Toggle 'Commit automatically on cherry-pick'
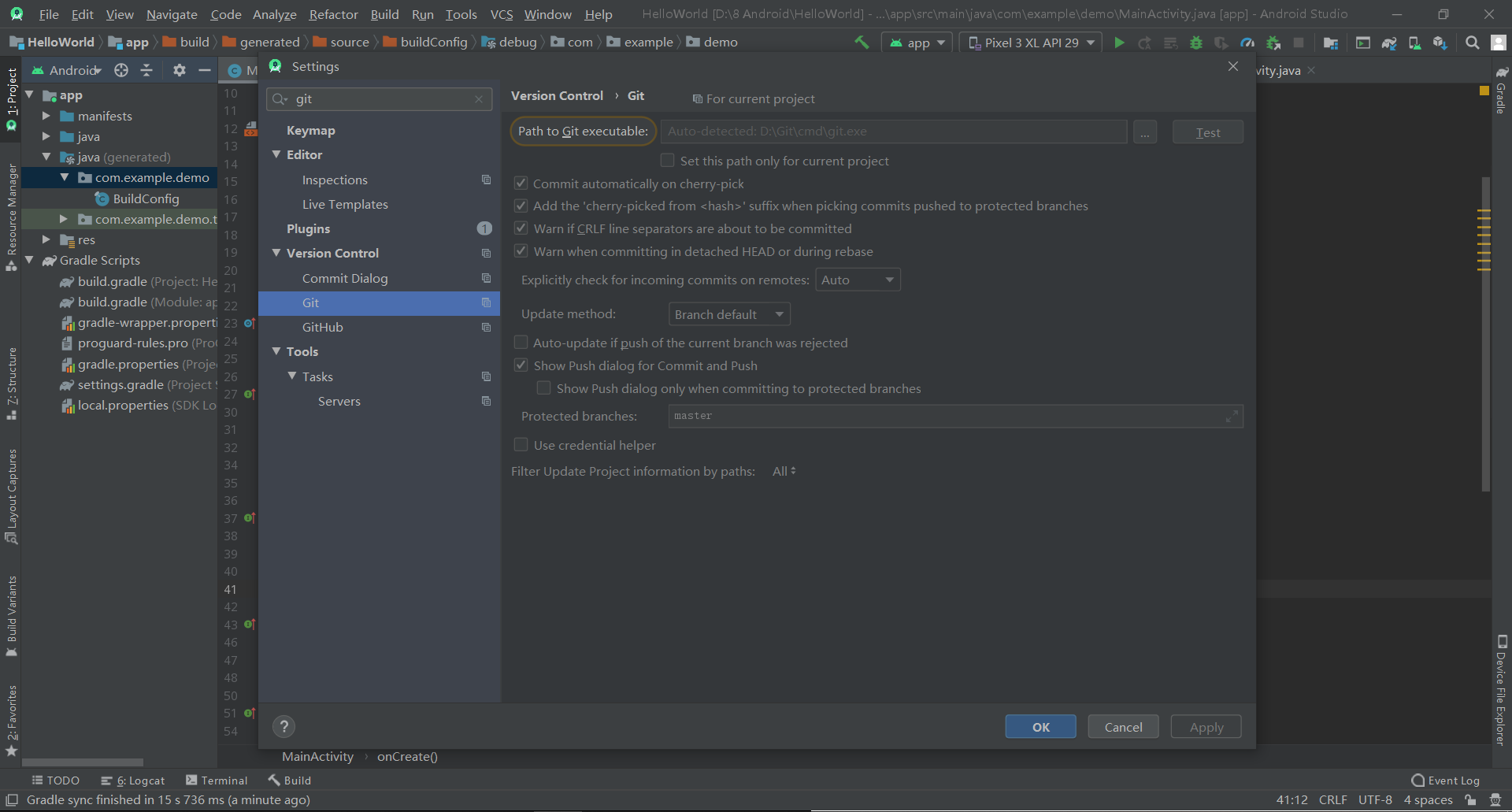Image resolution: width=1512 pixels, height=812 pixels. click(x=521, y=184)
